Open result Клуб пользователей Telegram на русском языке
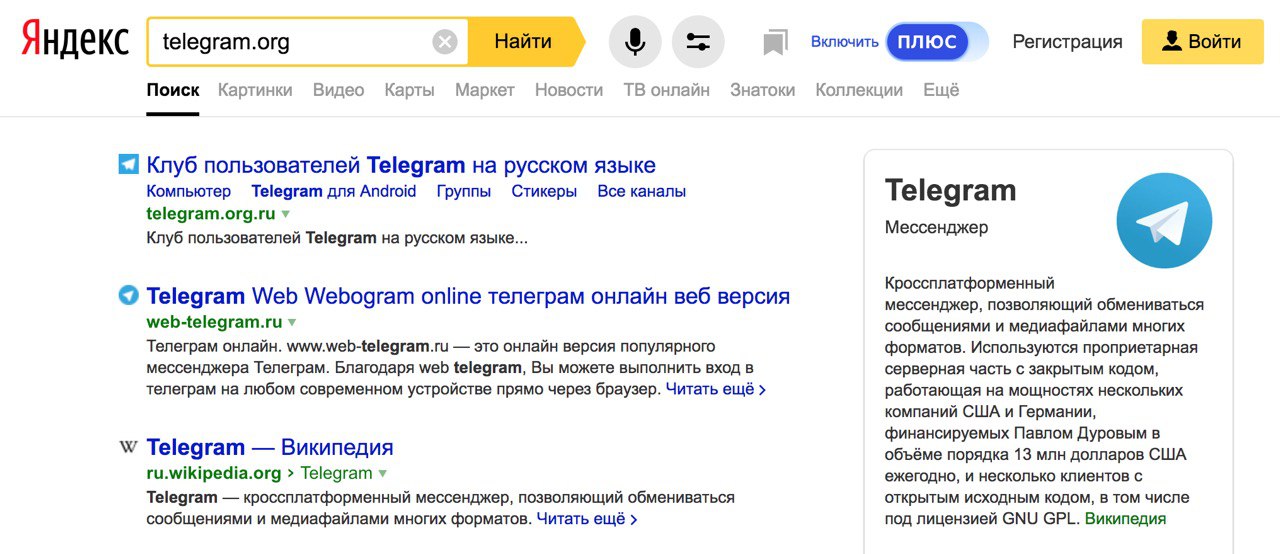This screenshot has width=1280, height=554. [x=401, y=165]
